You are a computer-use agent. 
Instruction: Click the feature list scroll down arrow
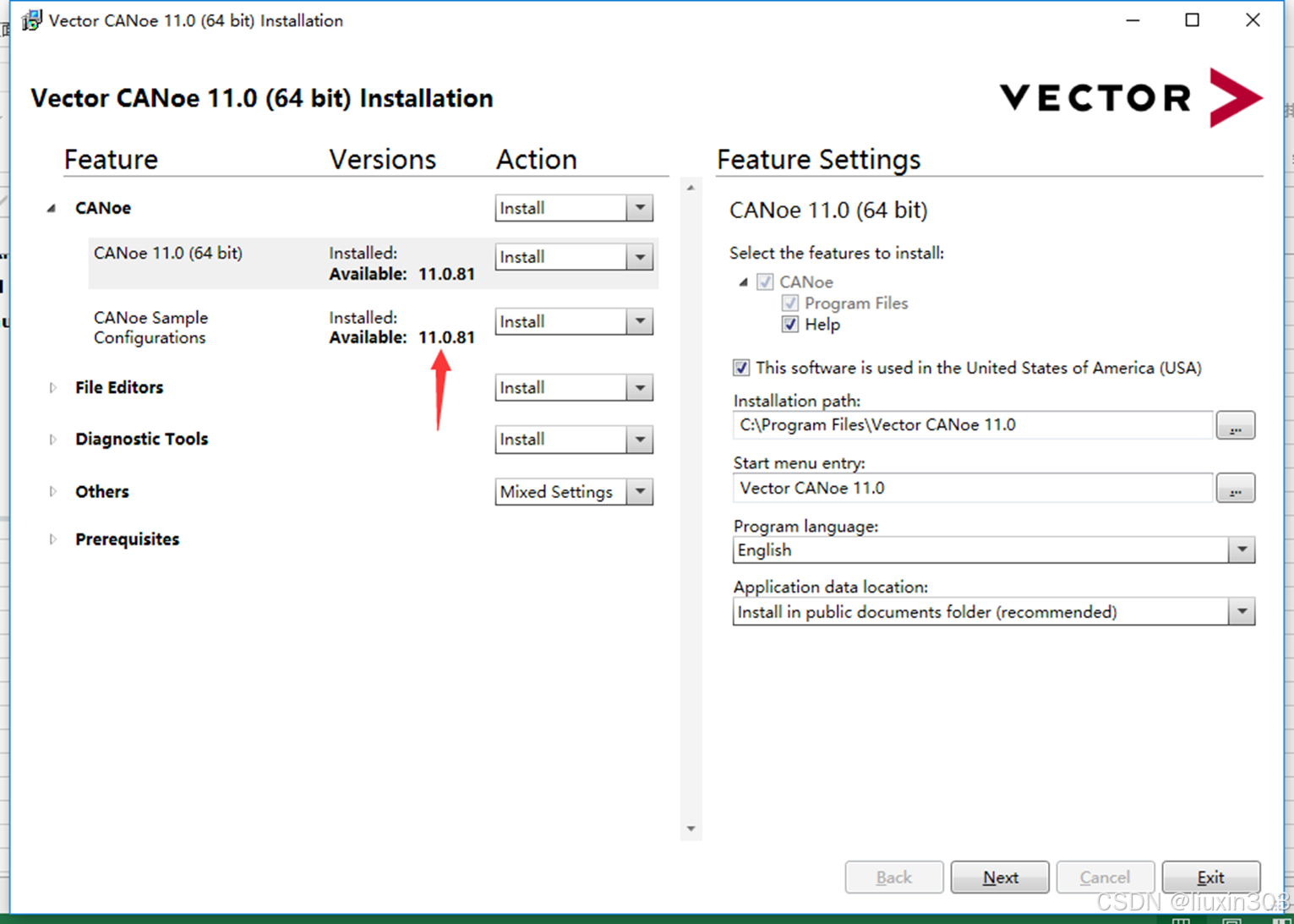coord(691,828)
